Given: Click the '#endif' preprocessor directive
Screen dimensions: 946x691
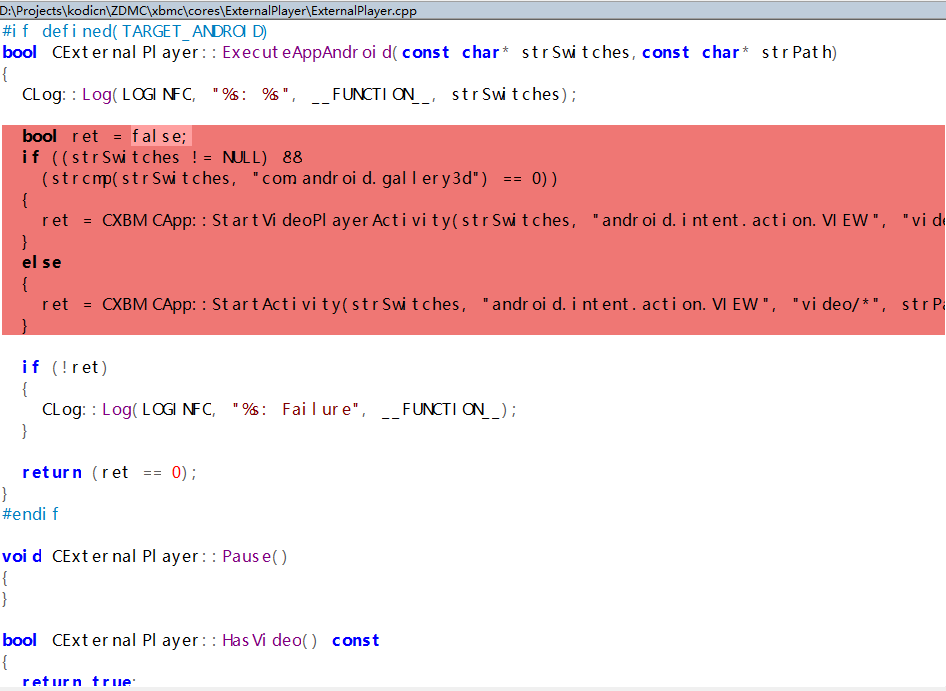Looking at the screenshot, I should [30, 514].
